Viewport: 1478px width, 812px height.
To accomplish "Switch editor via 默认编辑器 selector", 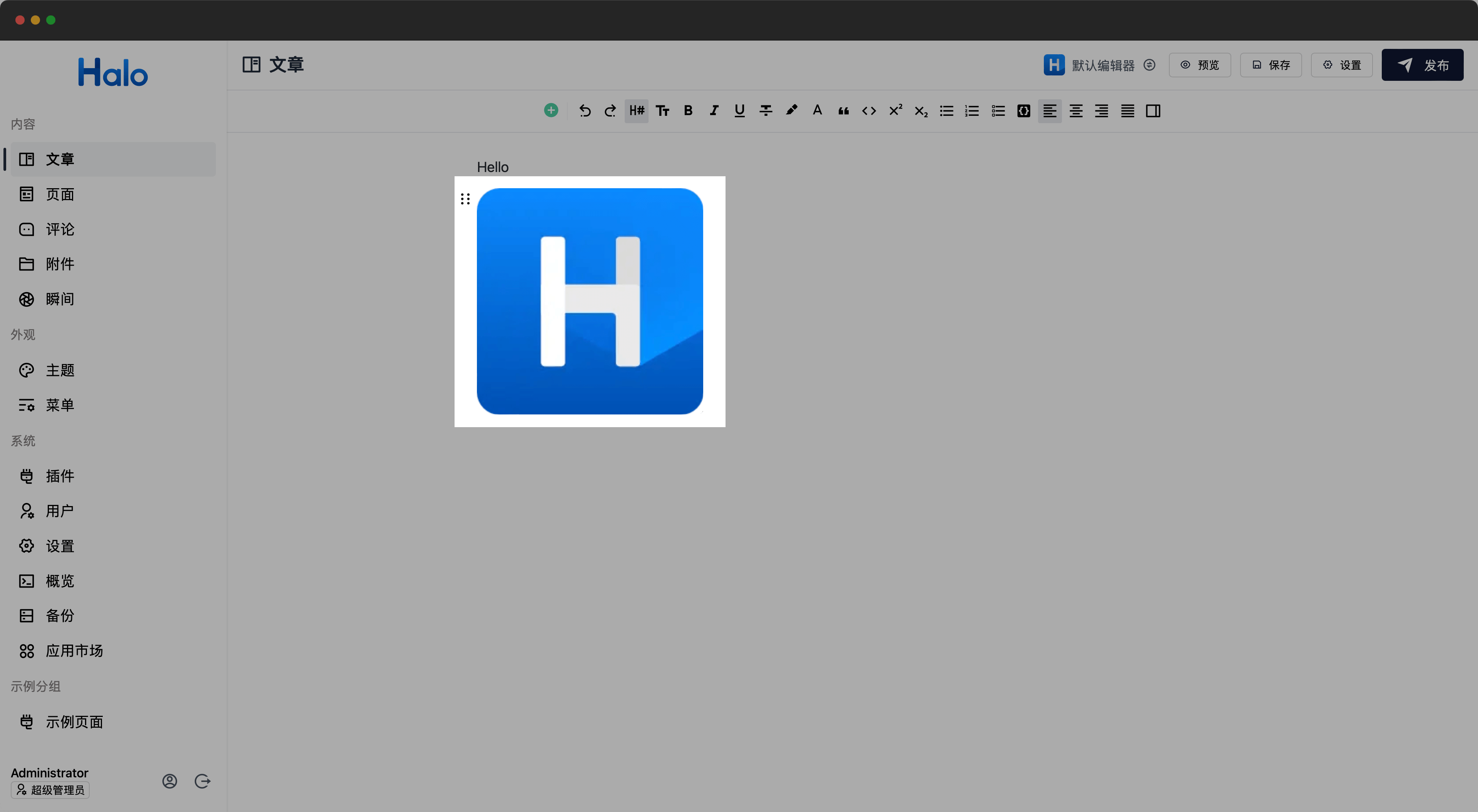I will tap(1102, 65).
